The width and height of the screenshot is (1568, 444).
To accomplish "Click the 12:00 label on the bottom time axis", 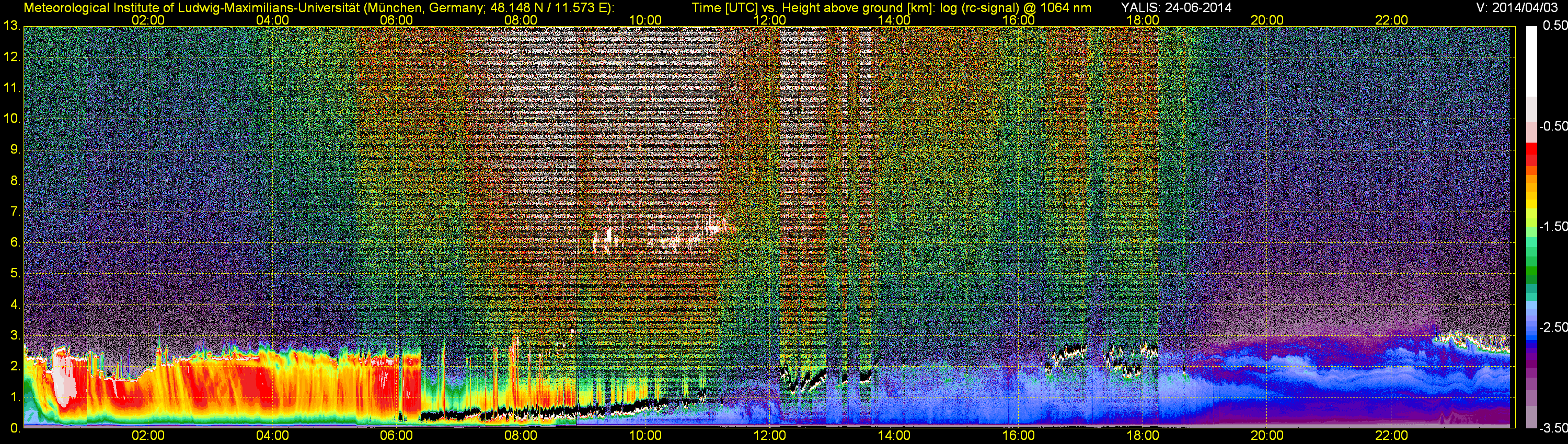I will click(x=769, y=436).
